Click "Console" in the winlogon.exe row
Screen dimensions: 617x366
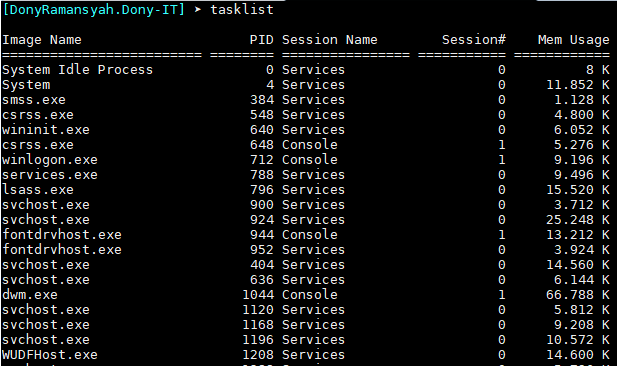(310, 160)
